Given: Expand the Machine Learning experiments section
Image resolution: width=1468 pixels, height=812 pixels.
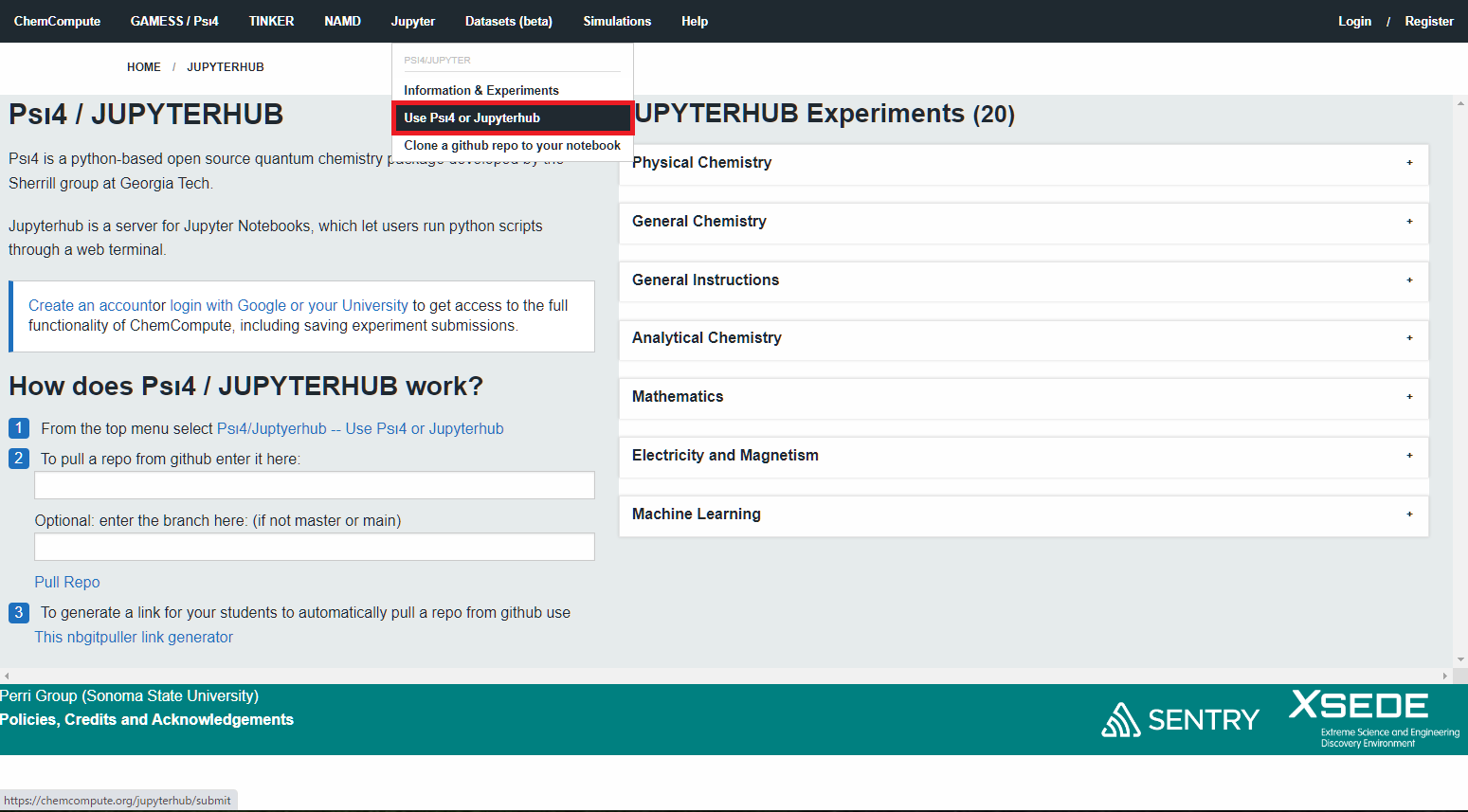Looking at the screenshot, I should (1024, 514).
